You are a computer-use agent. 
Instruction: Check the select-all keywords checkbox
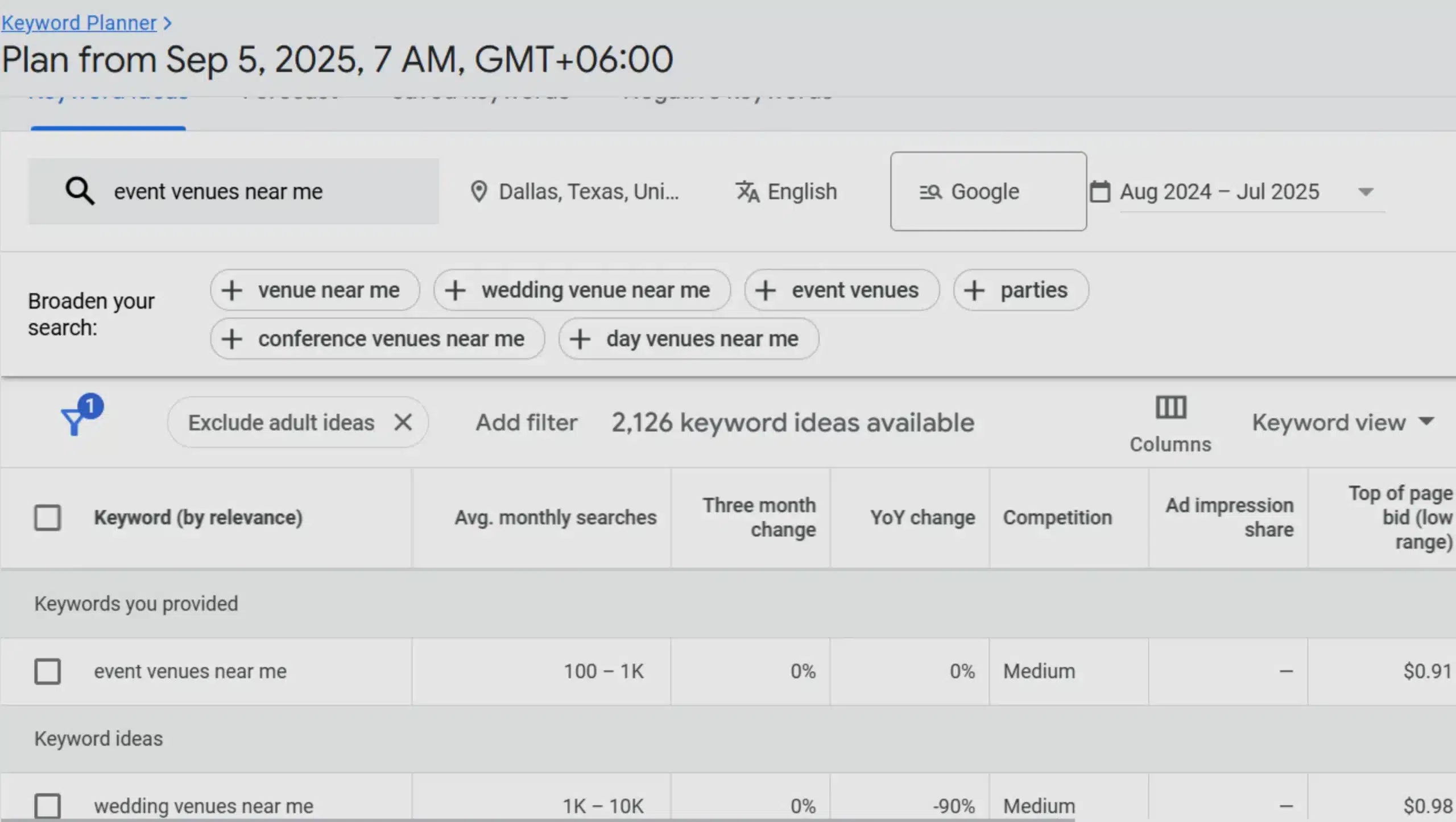click(48, 517)
